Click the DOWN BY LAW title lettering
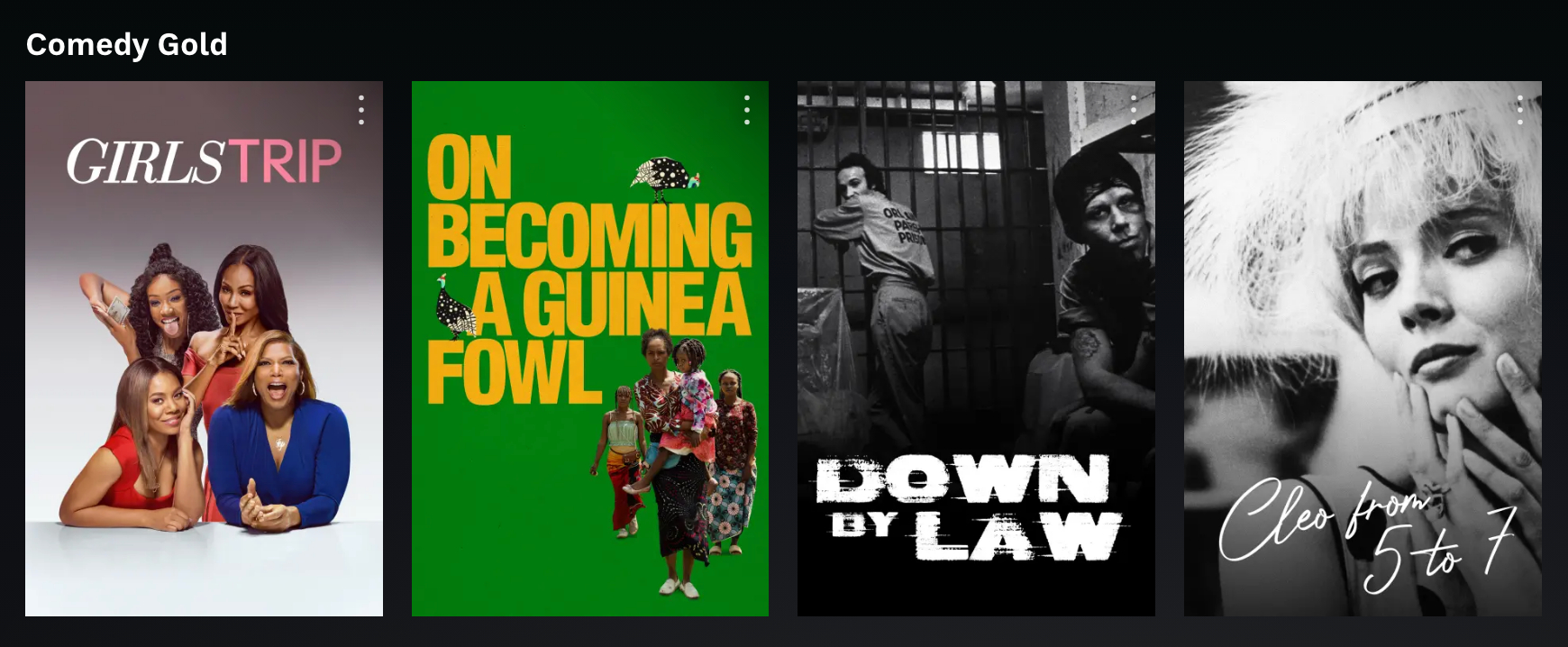This screenshot has width=1568, height=647. pos(969,508)
